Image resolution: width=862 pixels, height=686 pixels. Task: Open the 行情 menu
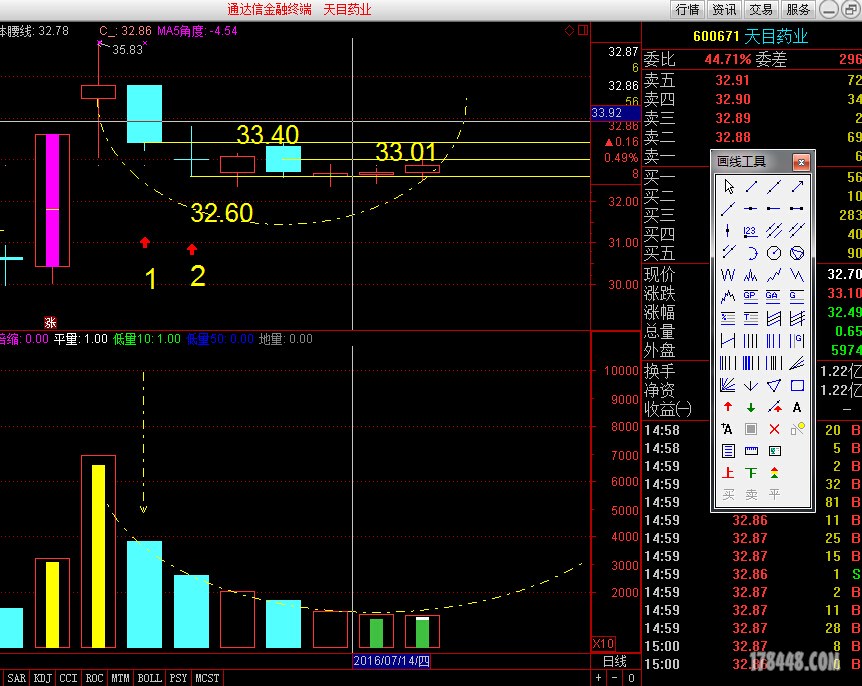(x=687, y=9)
